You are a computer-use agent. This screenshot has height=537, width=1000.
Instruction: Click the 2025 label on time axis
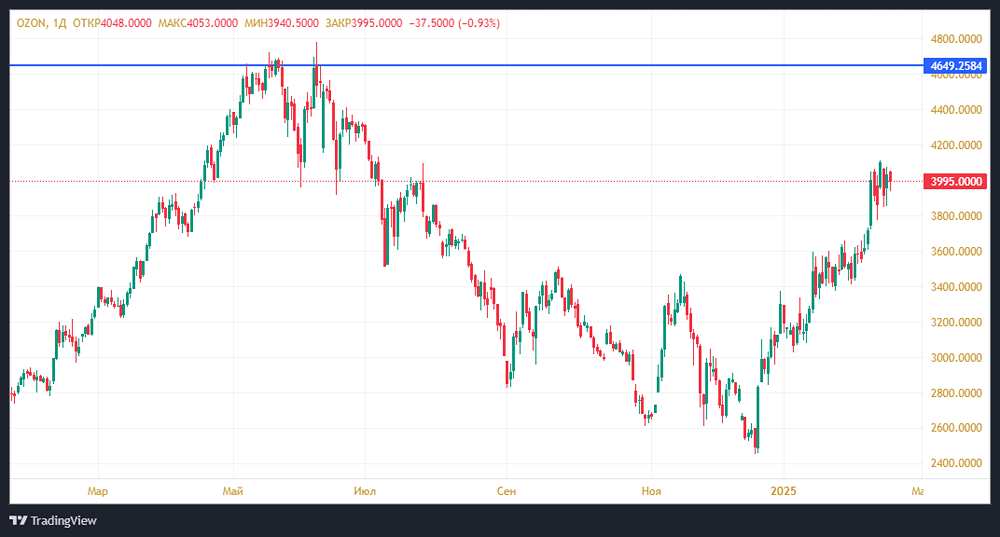[x=783, y=491]
